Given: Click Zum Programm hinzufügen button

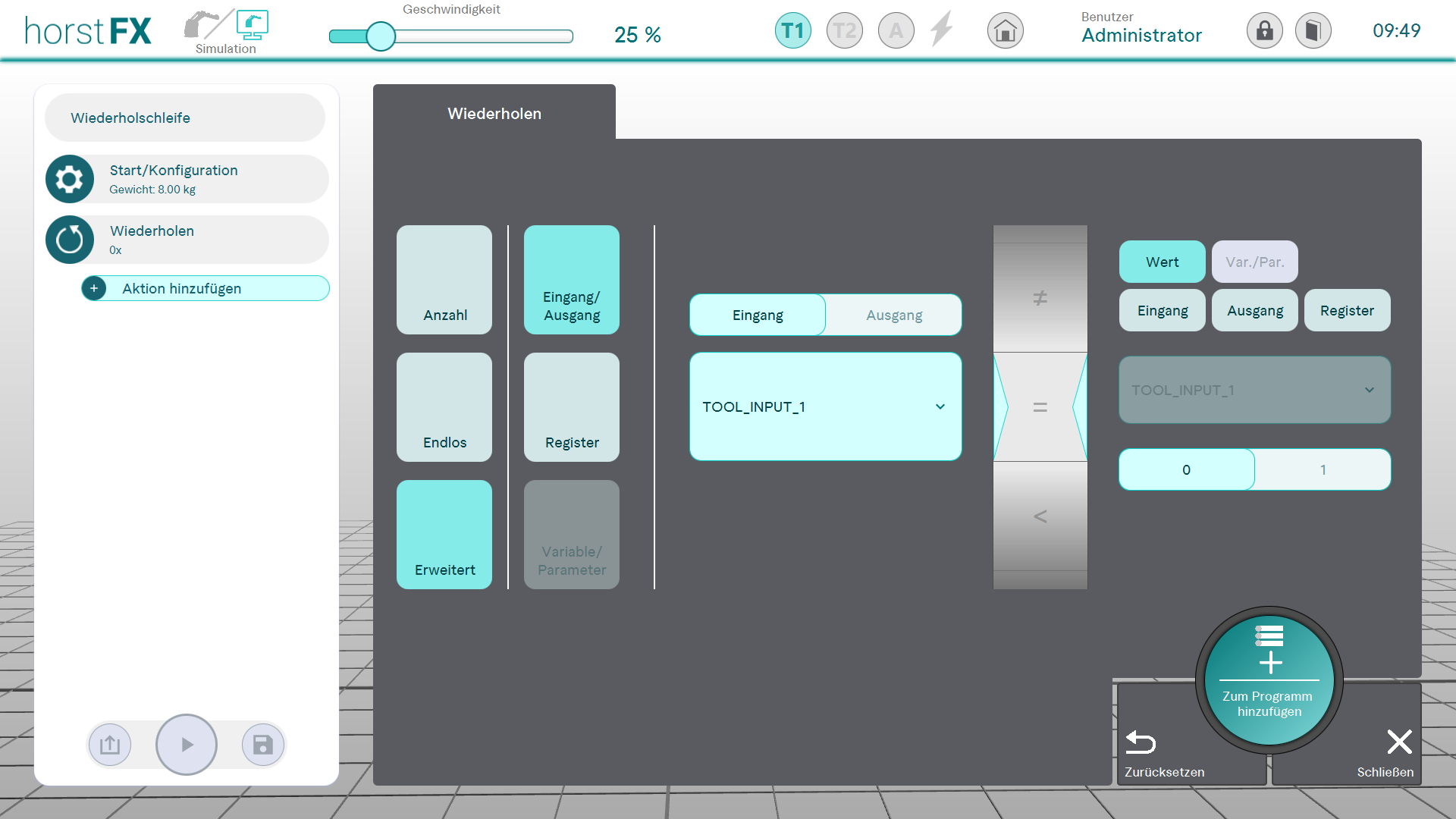Looking at the screenshot, I should (x=1269, y=680).
